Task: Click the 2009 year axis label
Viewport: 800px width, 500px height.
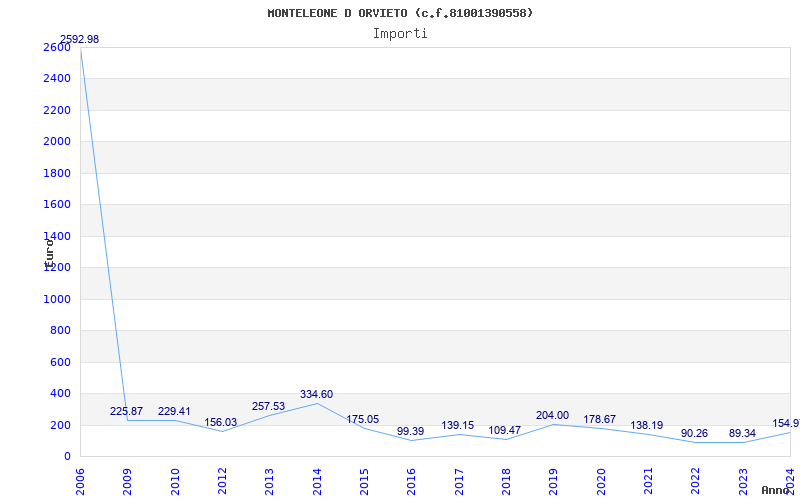Action: [x=128, y=482]
